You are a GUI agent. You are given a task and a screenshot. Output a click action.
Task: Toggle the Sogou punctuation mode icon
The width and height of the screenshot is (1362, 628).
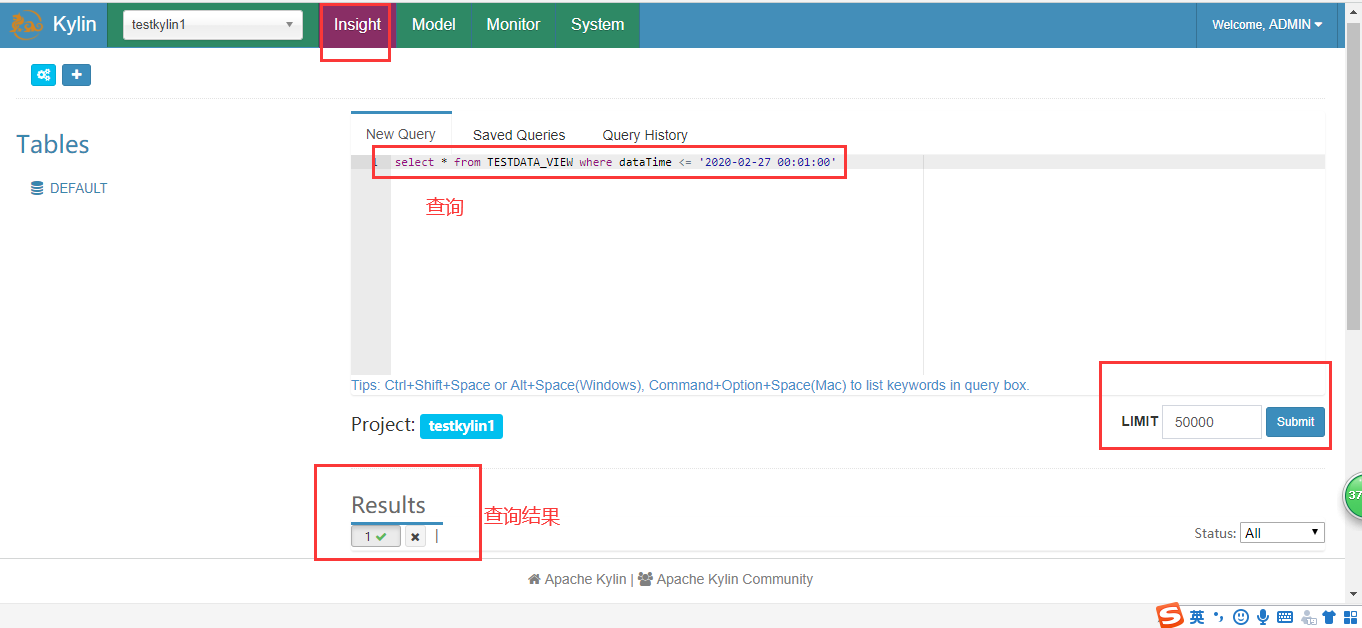pyautogui.click(x=1218, y=617)
